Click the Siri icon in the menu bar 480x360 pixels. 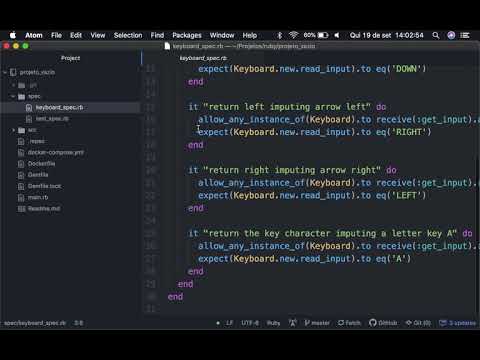451,35
